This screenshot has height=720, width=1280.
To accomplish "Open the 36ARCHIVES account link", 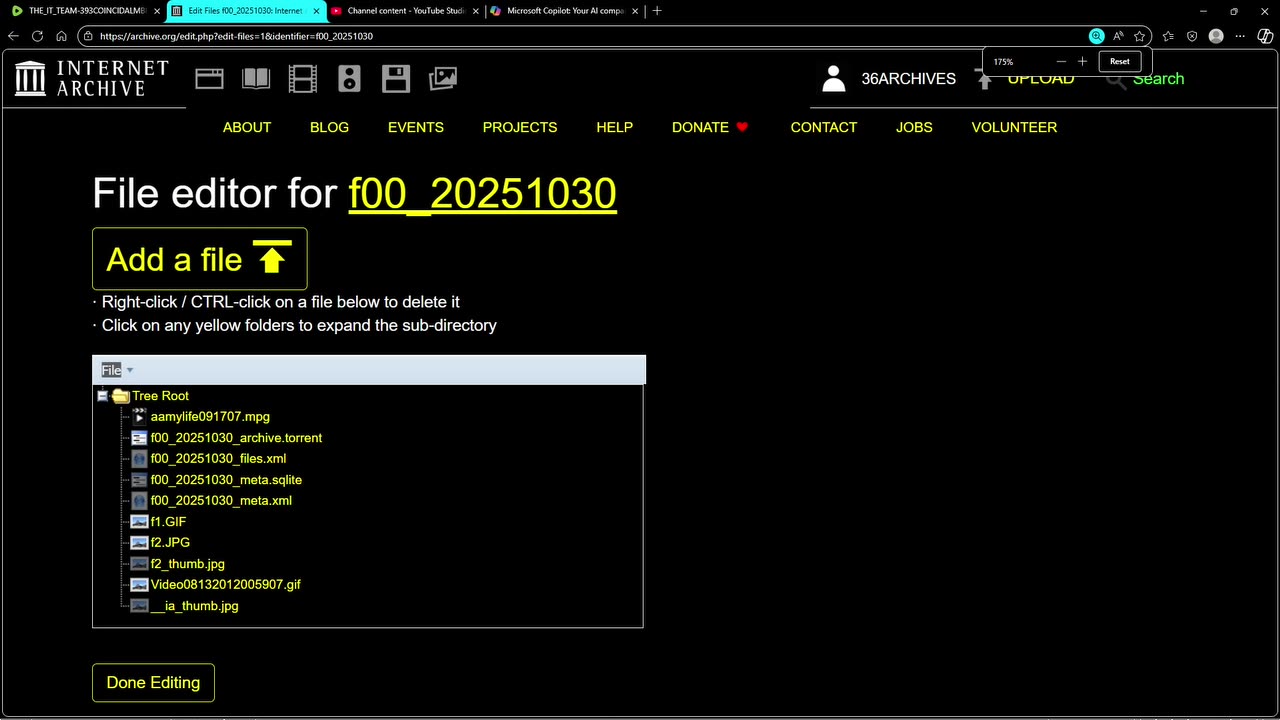I will (909, 79).
